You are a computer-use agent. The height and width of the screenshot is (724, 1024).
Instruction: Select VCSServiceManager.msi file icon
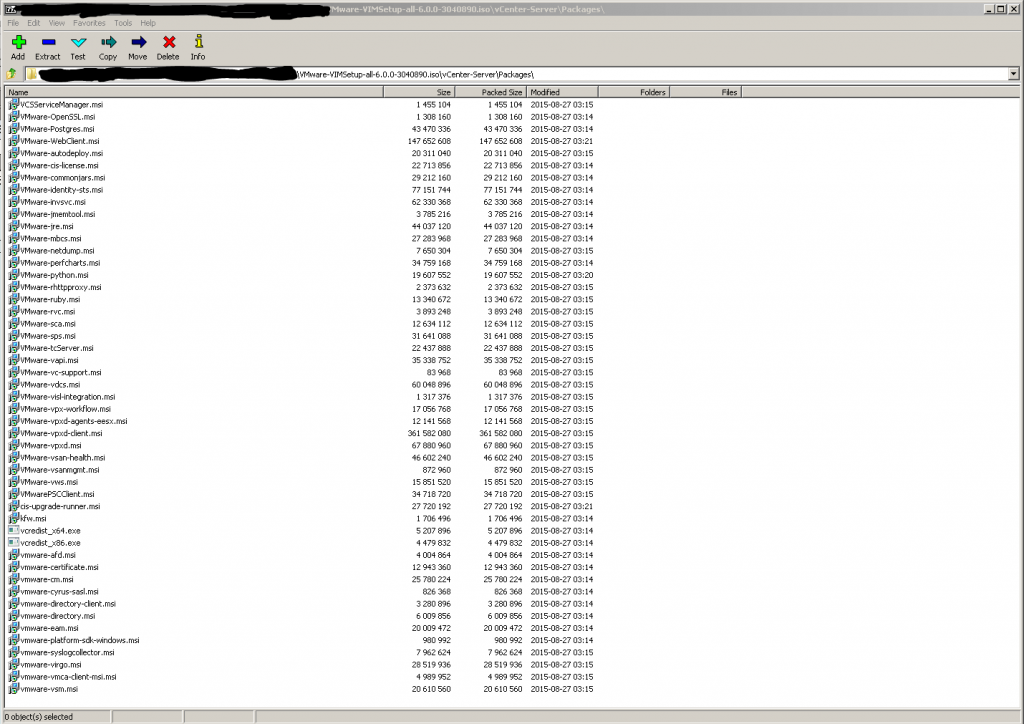13,104
